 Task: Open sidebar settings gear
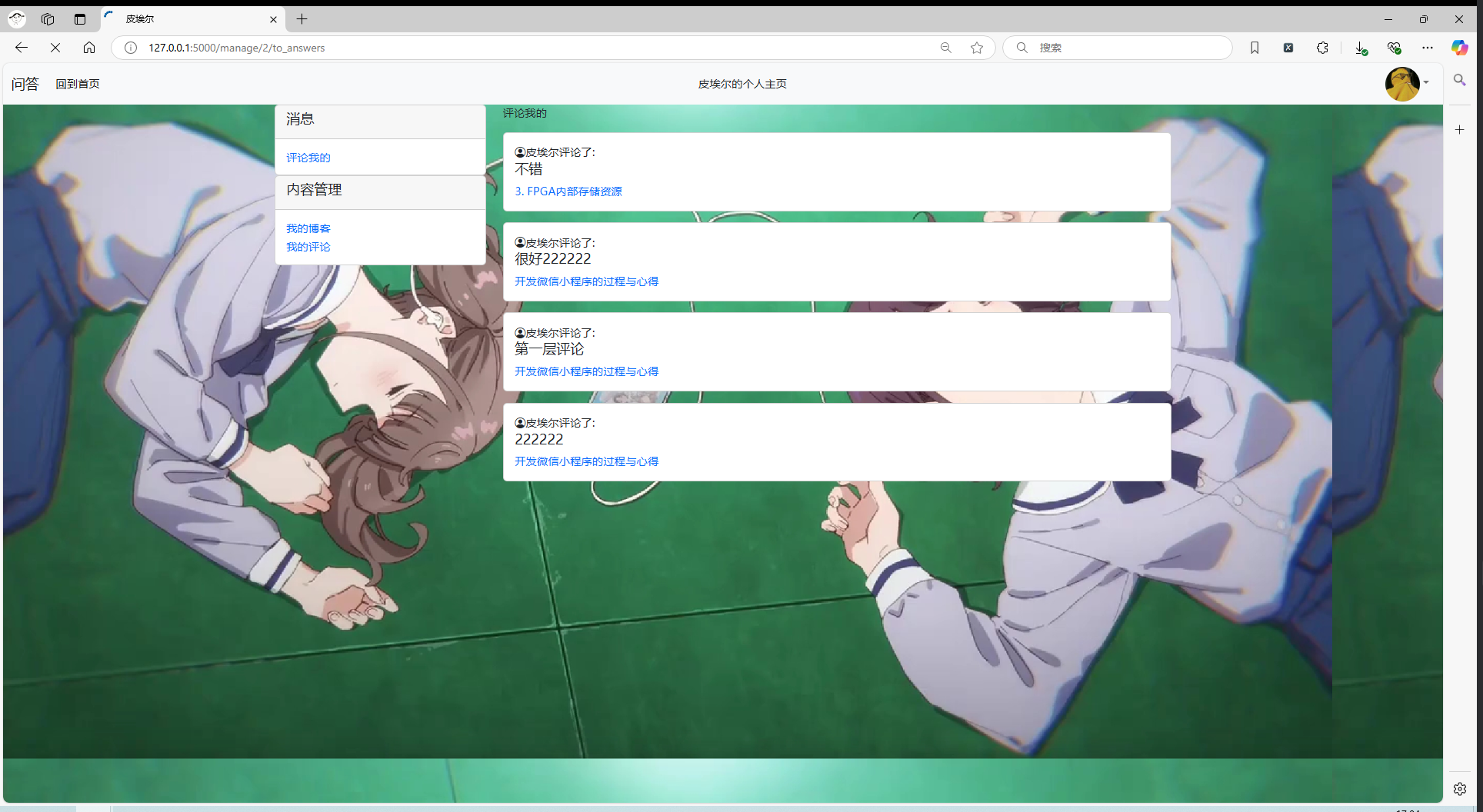pos(1460,789)
